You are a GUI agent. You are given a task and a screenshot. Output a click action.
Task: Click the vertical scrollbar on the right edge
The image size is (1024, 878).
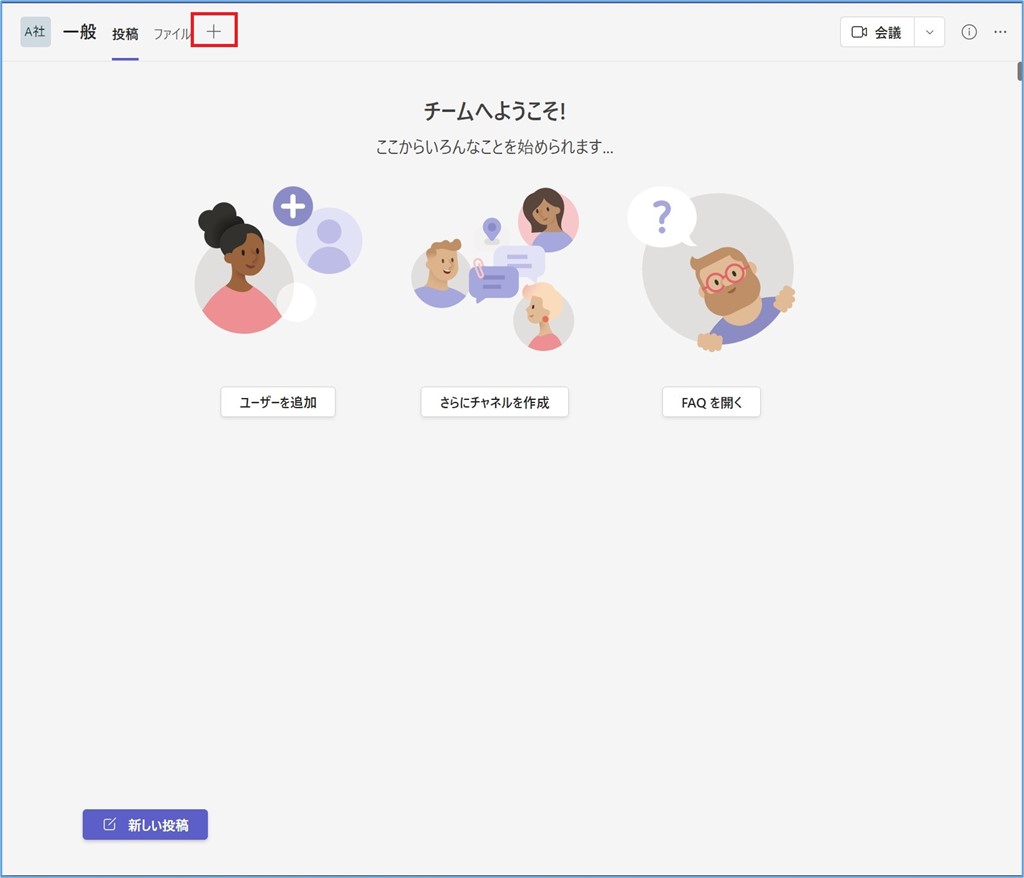pyautogui.click(x=1019, y=72)
